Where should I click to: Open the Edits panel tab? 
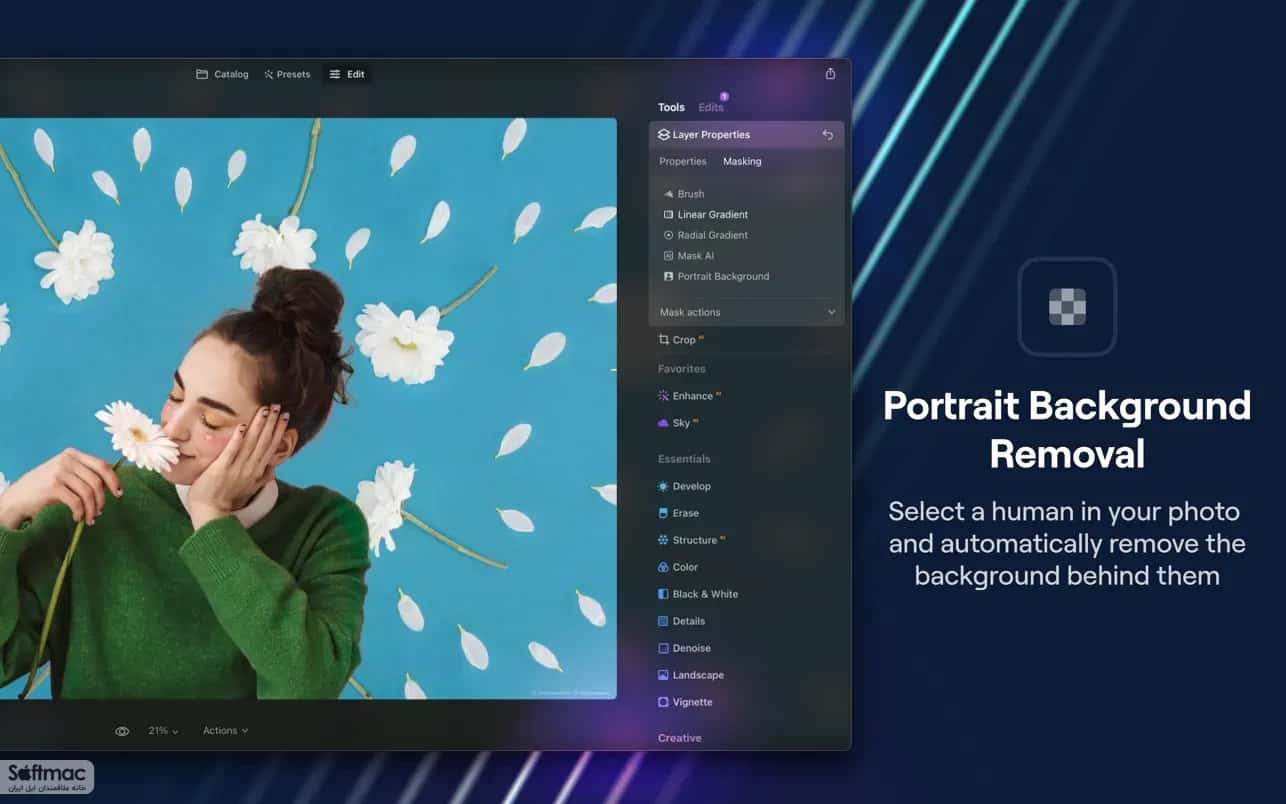coord(711,107)
